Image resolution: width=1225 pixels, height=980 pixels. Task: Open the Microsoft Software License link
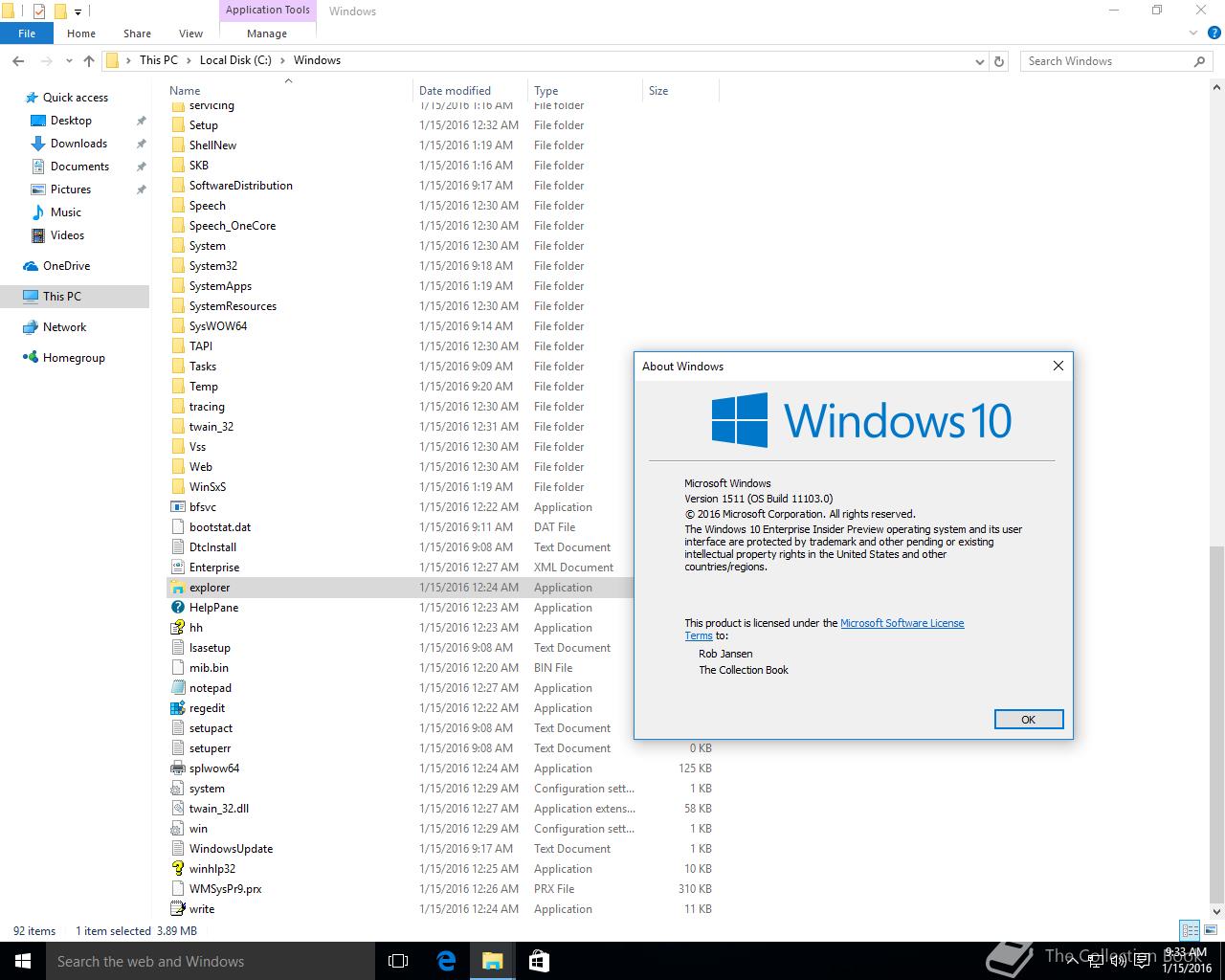click(902, 623)
